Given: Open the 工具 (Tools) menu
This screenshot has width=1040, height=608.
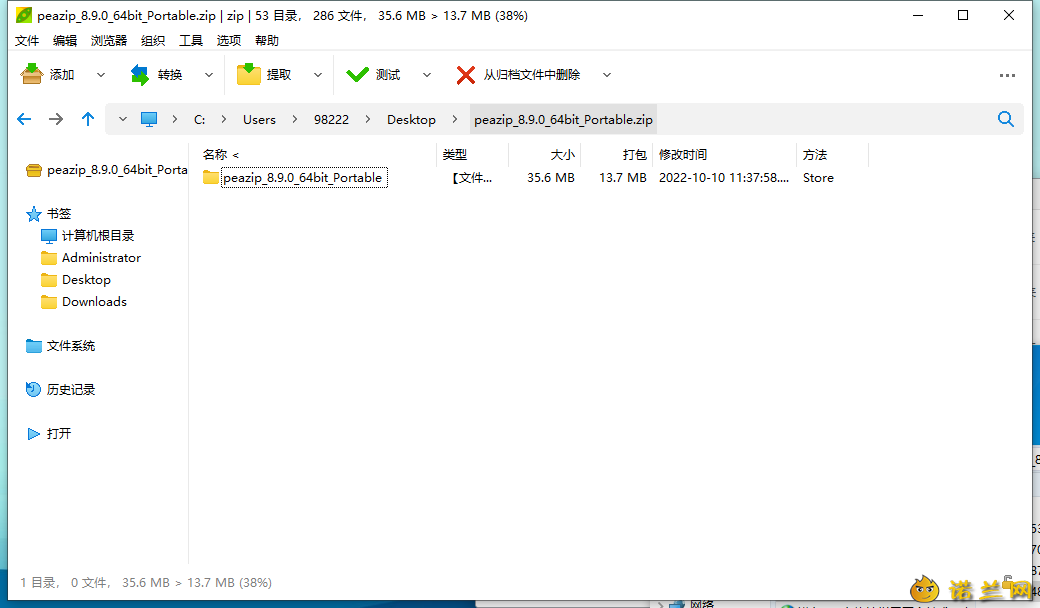Looking at the screenshot, I should (191, 40).
